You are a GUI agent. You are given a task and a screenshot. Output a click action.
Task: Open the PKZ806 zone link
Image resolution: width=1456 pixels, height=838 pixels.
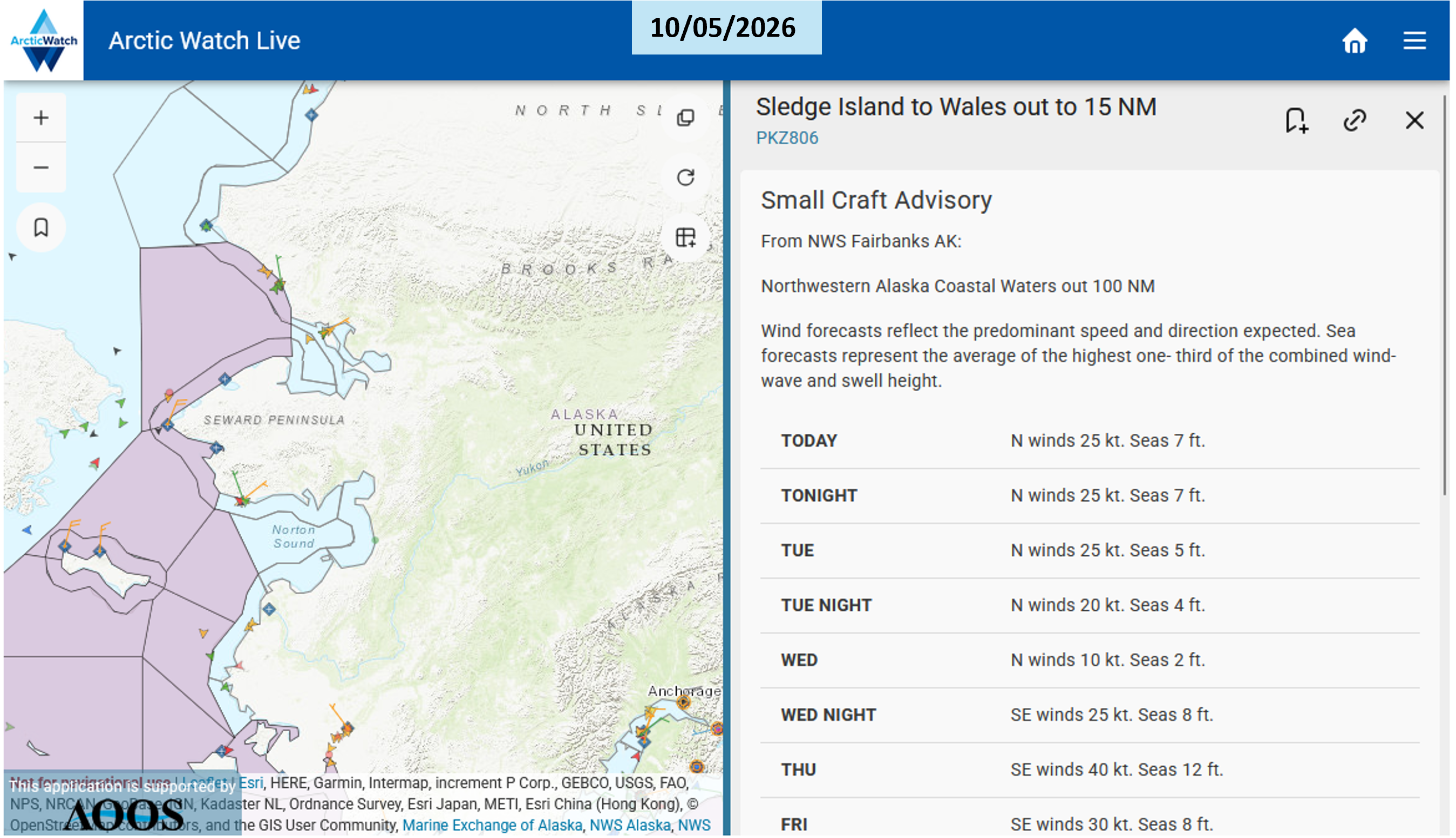787,138
